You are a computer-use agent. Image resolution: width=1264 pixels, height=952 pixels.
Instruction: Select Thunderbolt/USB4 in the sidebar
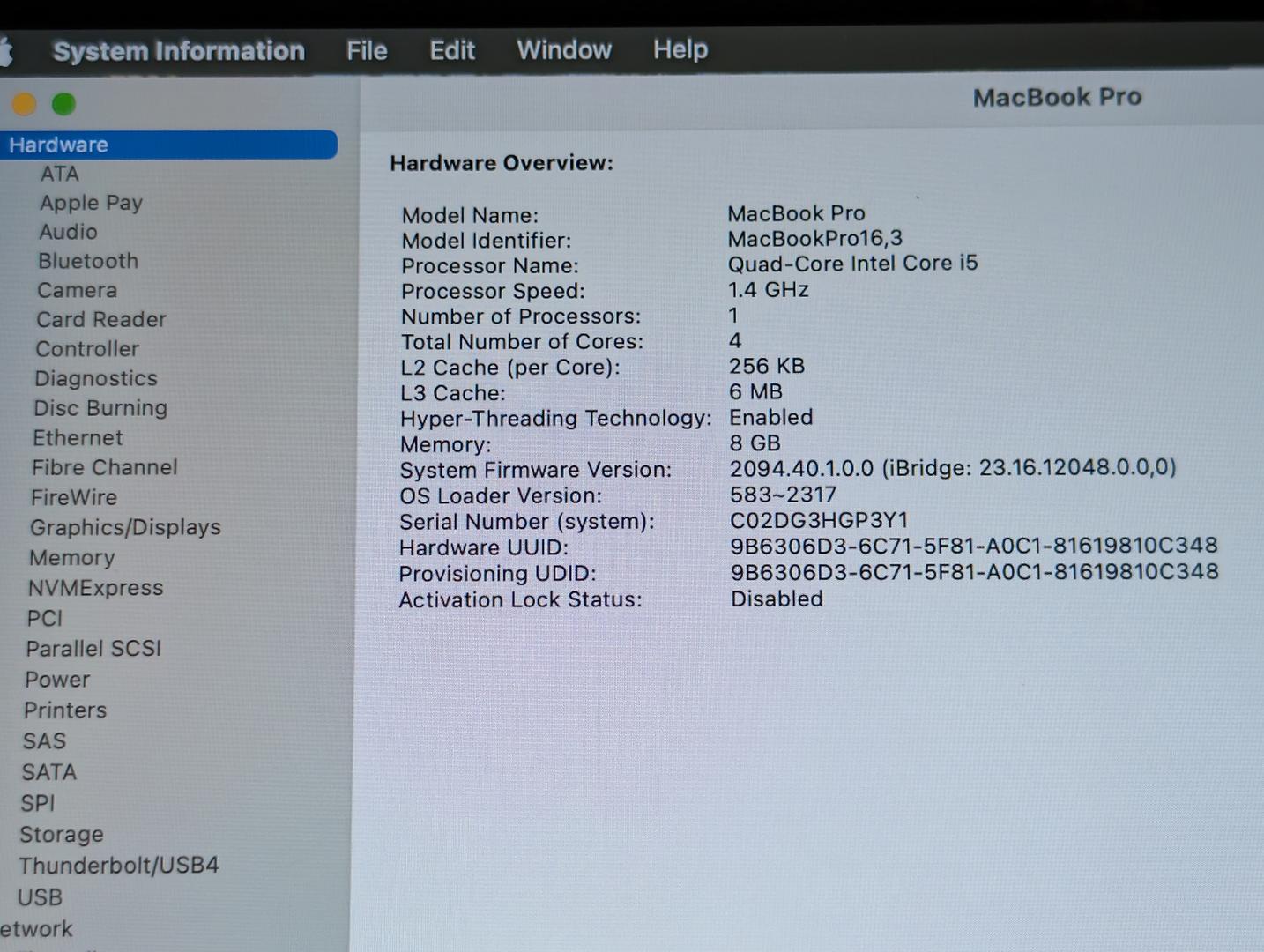pyautogui.click(x=119, y=866)
